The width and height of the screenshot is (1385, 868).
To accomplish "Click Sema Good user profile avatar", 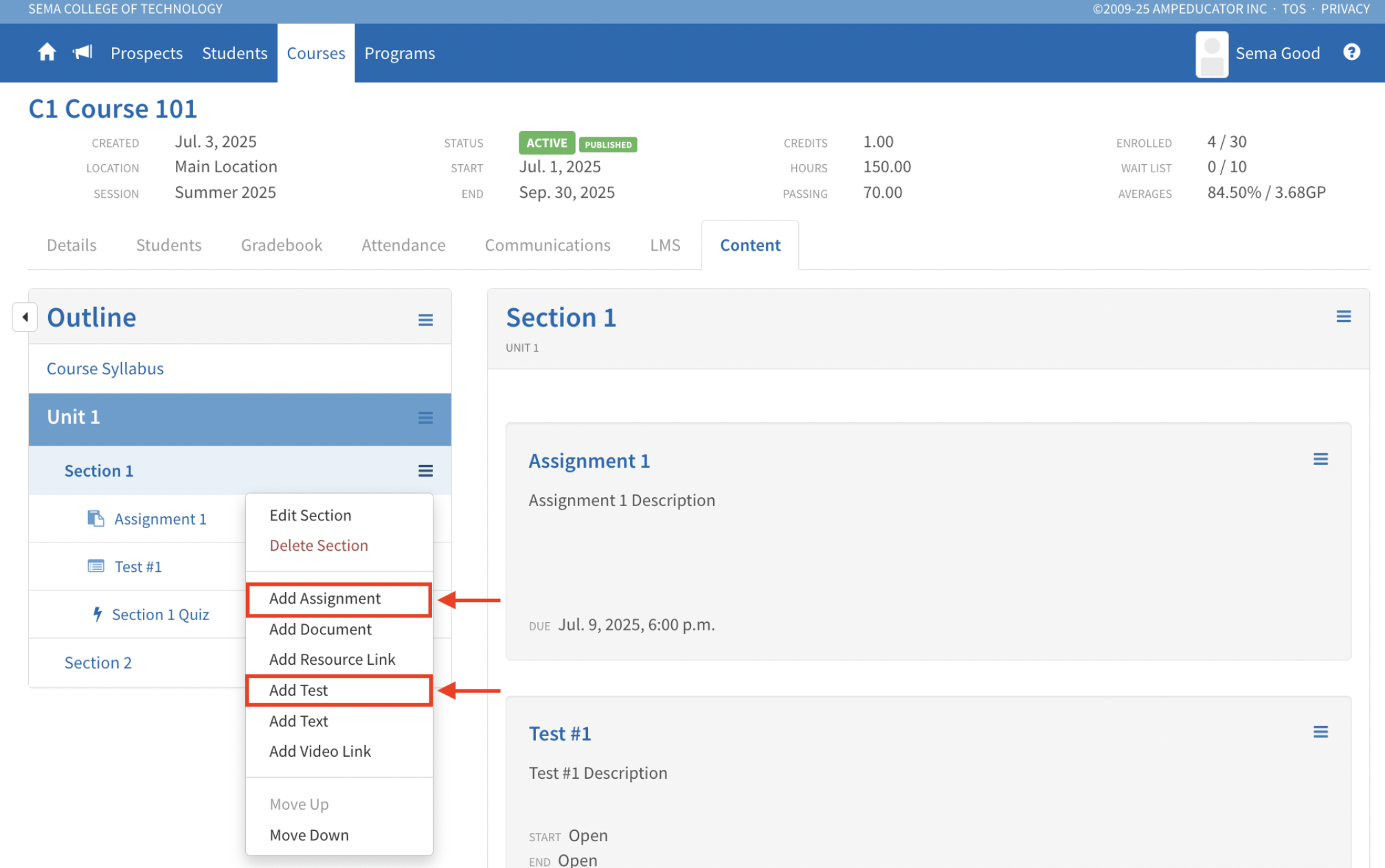I will point(1211,54).
